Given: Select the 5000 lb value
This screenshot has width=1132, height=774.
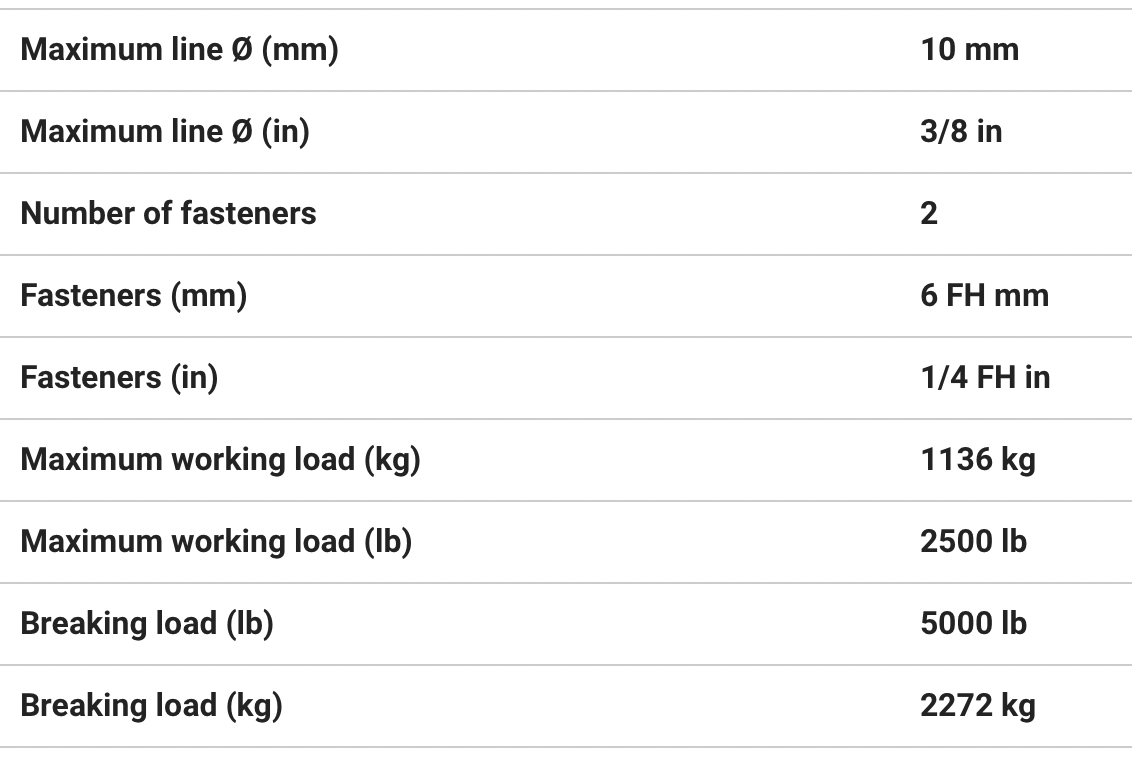Looking at the screenshot, I should [973, 623].
